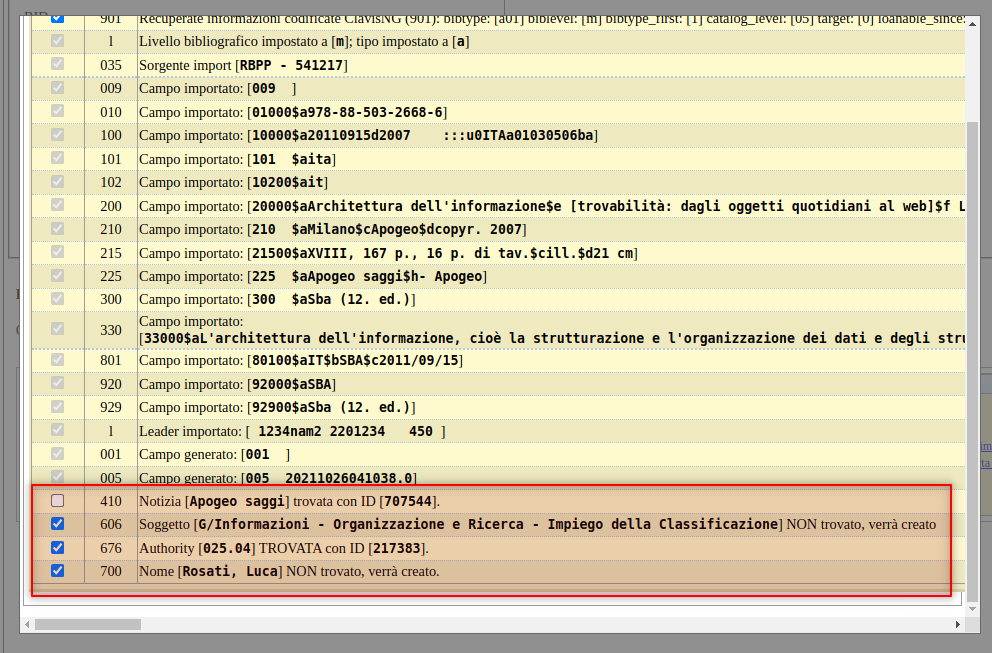Click the horizontal scrollbar left arrow
Viewport: 992px width, 653px height.
[27, 624]
